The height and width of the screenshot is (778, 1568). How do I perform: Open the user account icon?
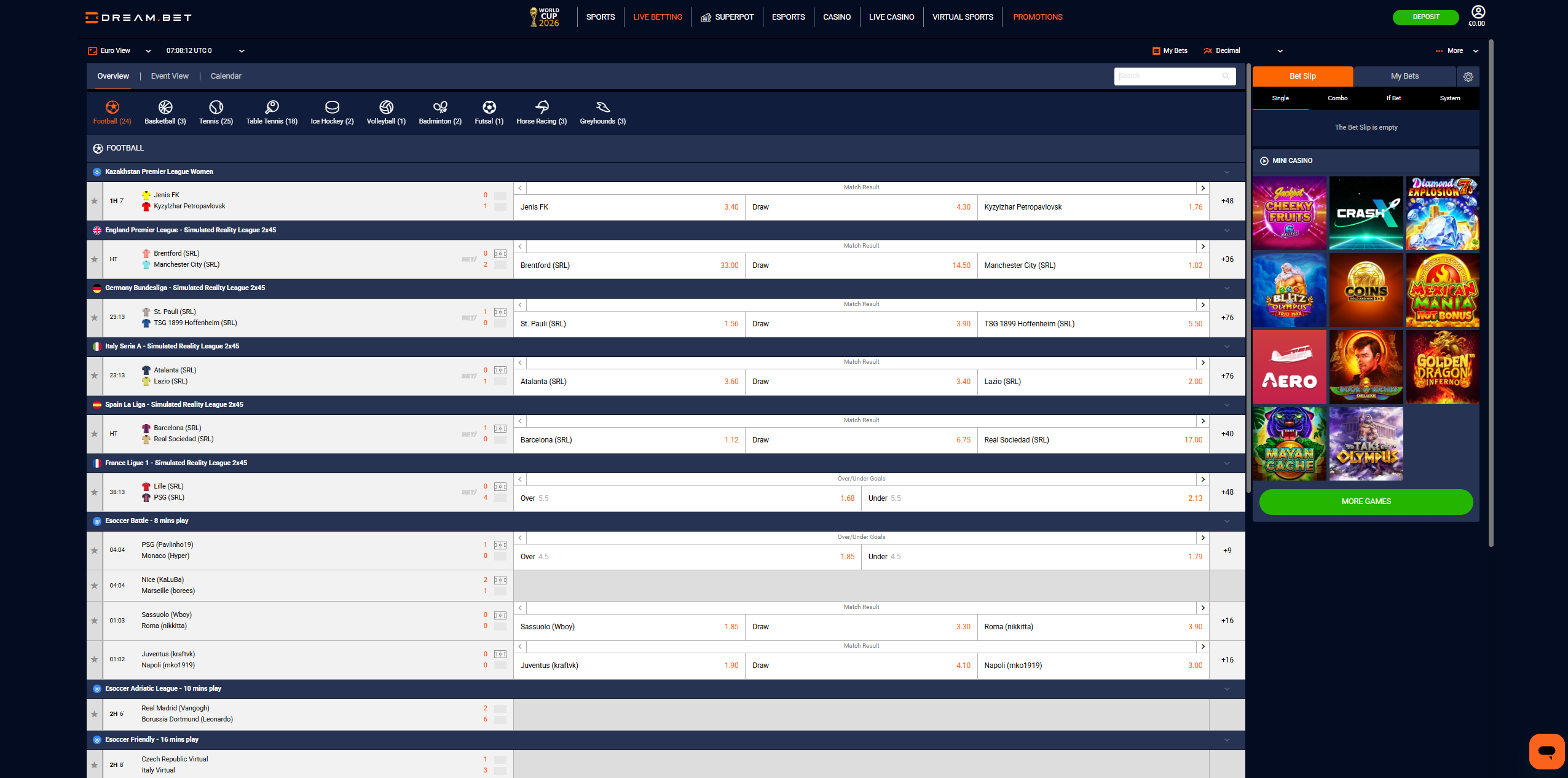click(x=1478, y=12)
